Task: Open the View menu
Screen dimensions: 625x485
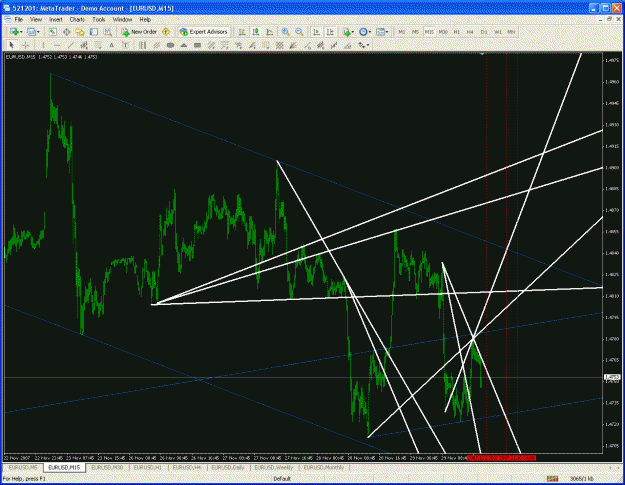Action: point(35,20)
